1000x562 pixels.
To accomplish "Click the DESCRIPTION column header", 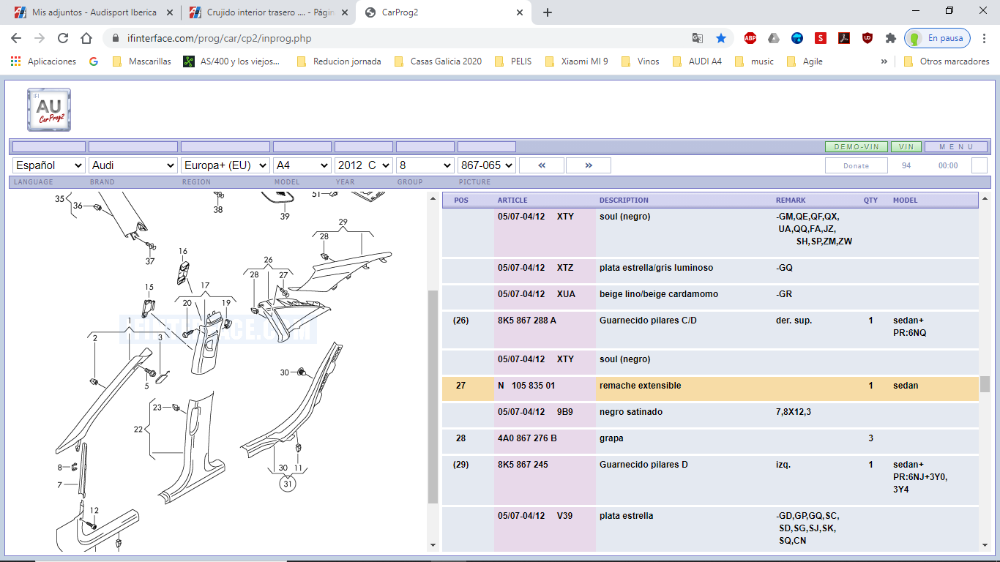I will pyautogui.click(x=623, y=200).
